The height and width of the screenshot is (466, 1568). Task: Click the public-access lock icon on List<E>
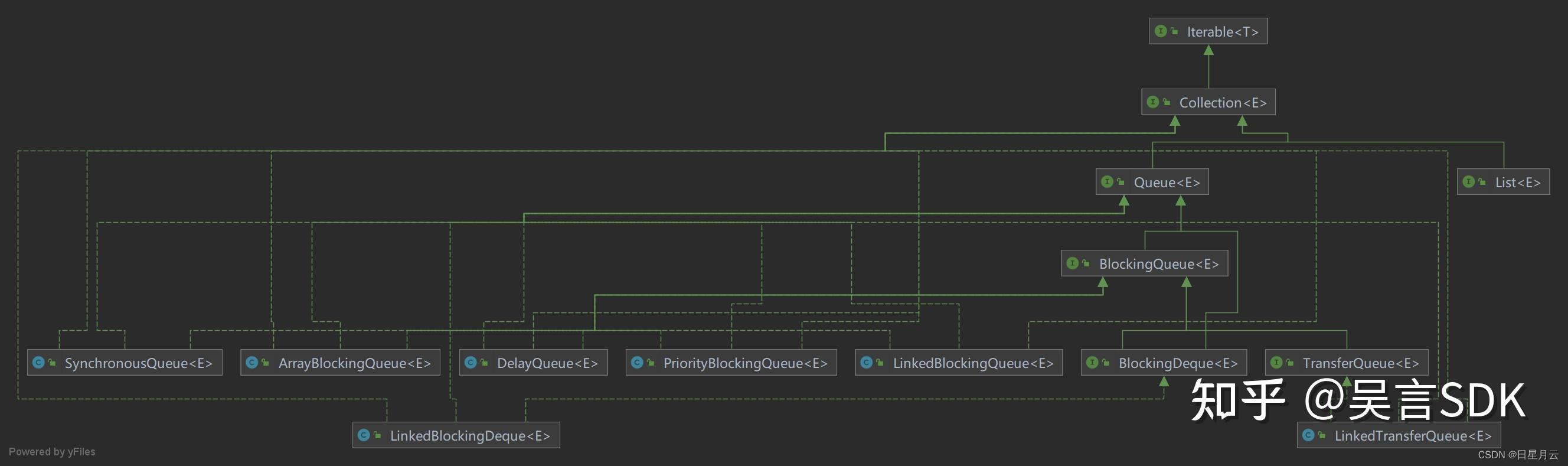pos(1482,181)
